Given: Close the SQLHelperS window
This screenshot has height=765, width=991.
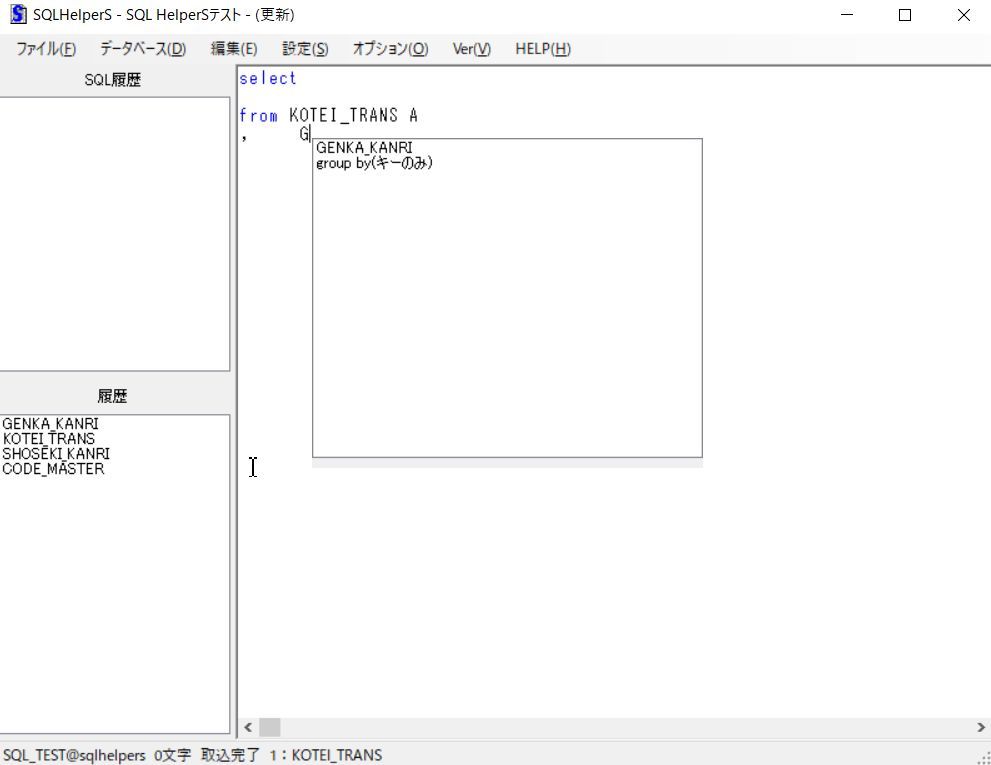Looking at the screenshot, I should pos(963,15).
